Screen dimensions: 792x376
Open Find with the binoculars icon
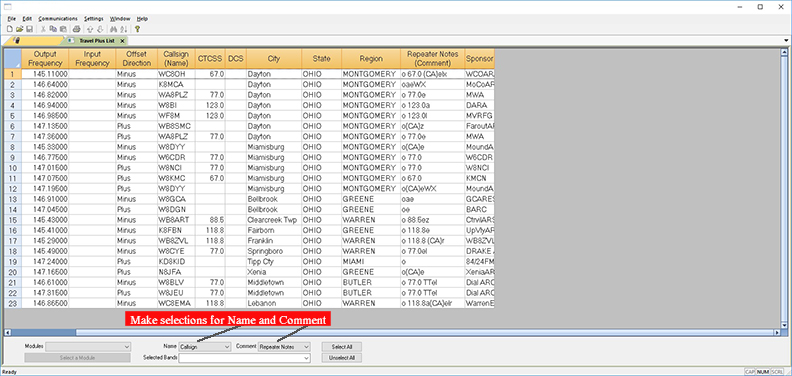[113, 29]
